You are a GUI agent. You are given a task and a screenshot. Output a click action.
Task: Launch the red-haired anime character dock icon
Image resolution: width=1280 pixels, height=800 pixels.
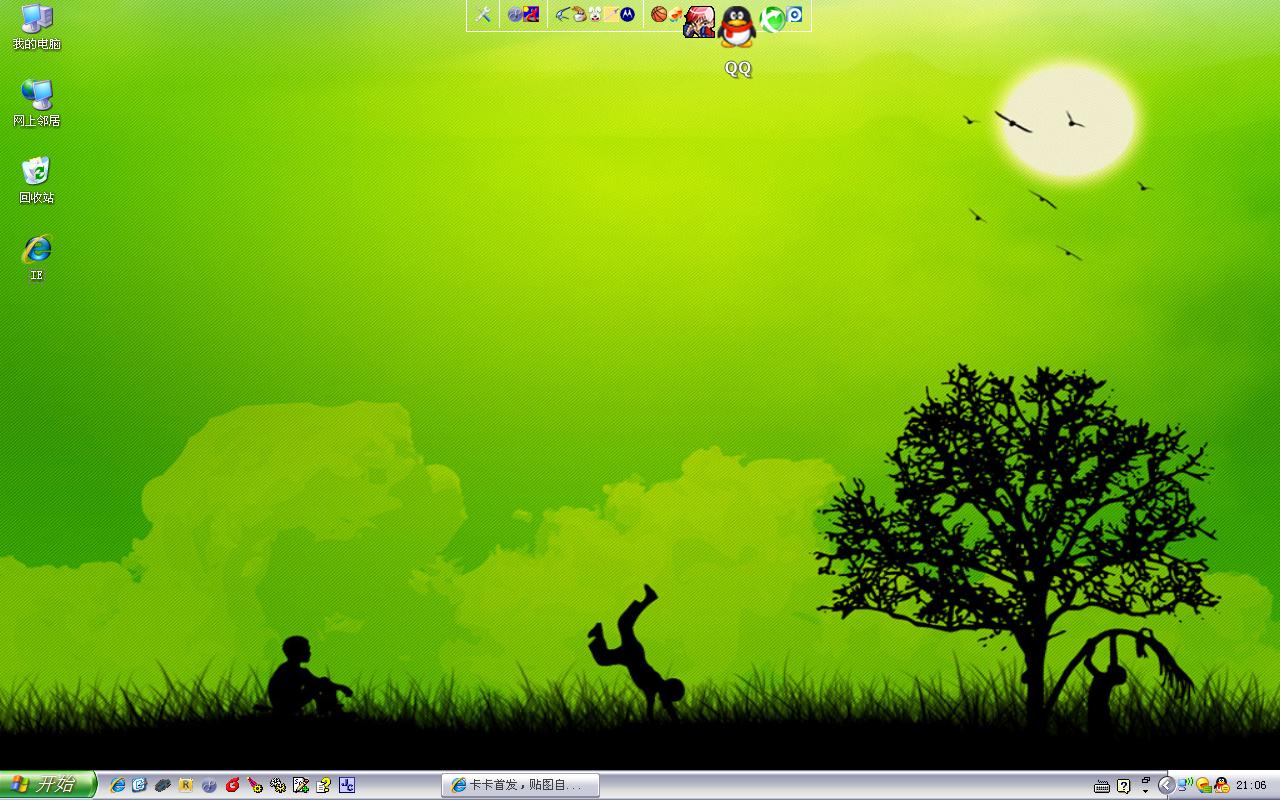(699, 21)
